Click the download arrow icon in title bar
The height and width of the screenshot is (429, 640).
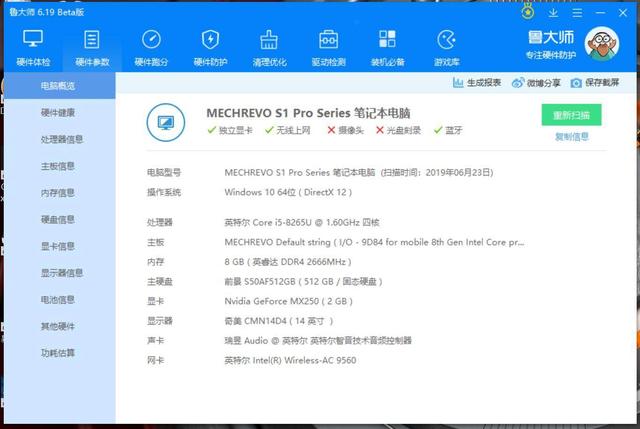(x=553, y=13)
